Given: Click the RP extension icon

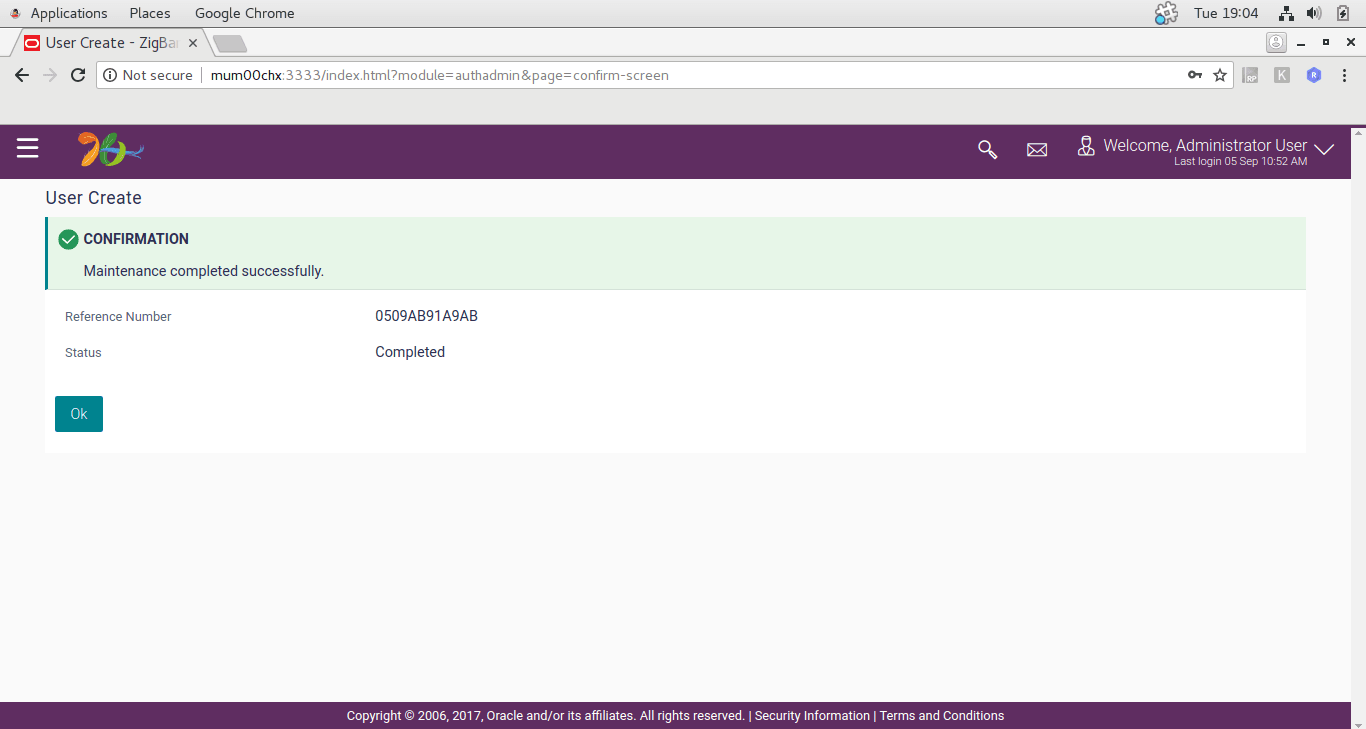Looking at the screenshot, I should 1250,75.
